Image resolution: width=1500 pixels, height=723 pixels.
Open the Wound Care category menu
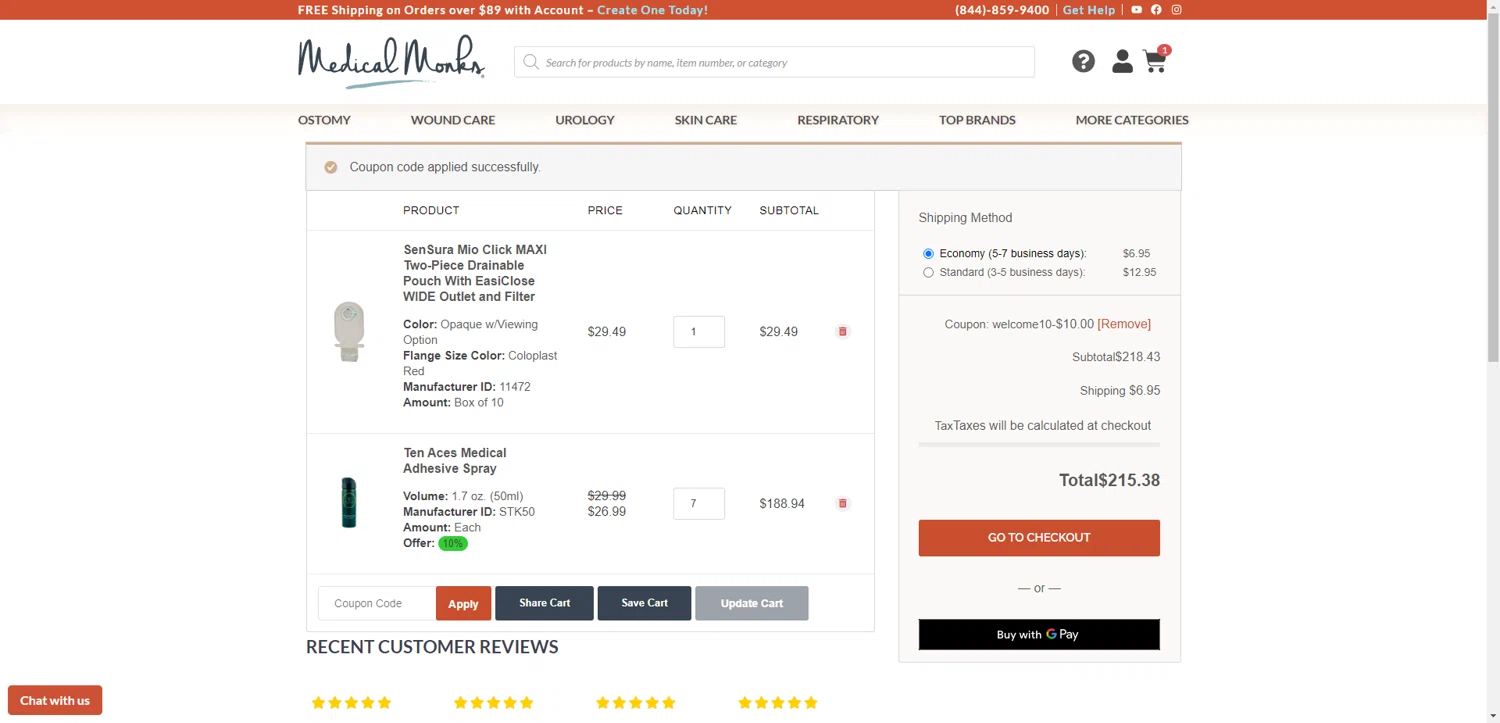453,120
